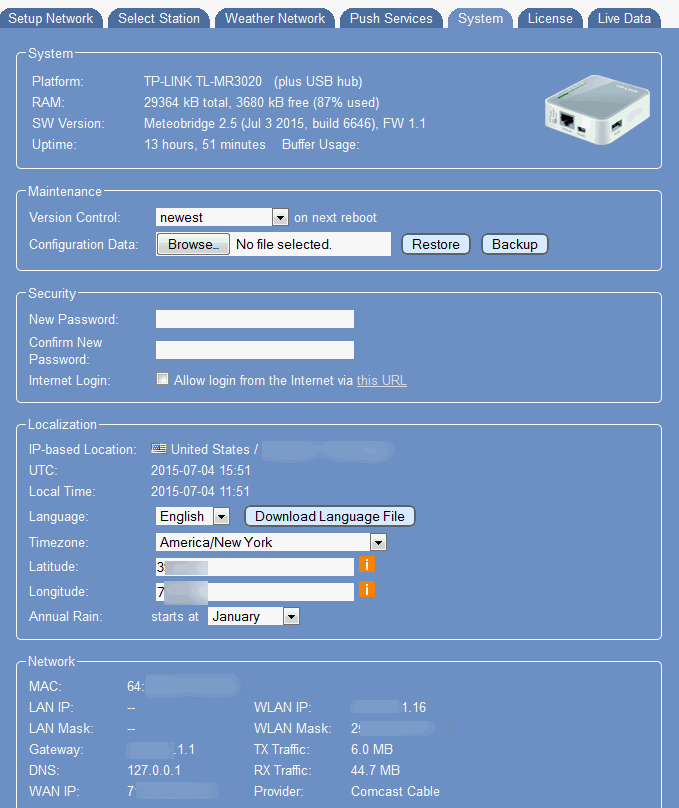
Task: Go to the Weather Network tab
Action: [275, 18]
